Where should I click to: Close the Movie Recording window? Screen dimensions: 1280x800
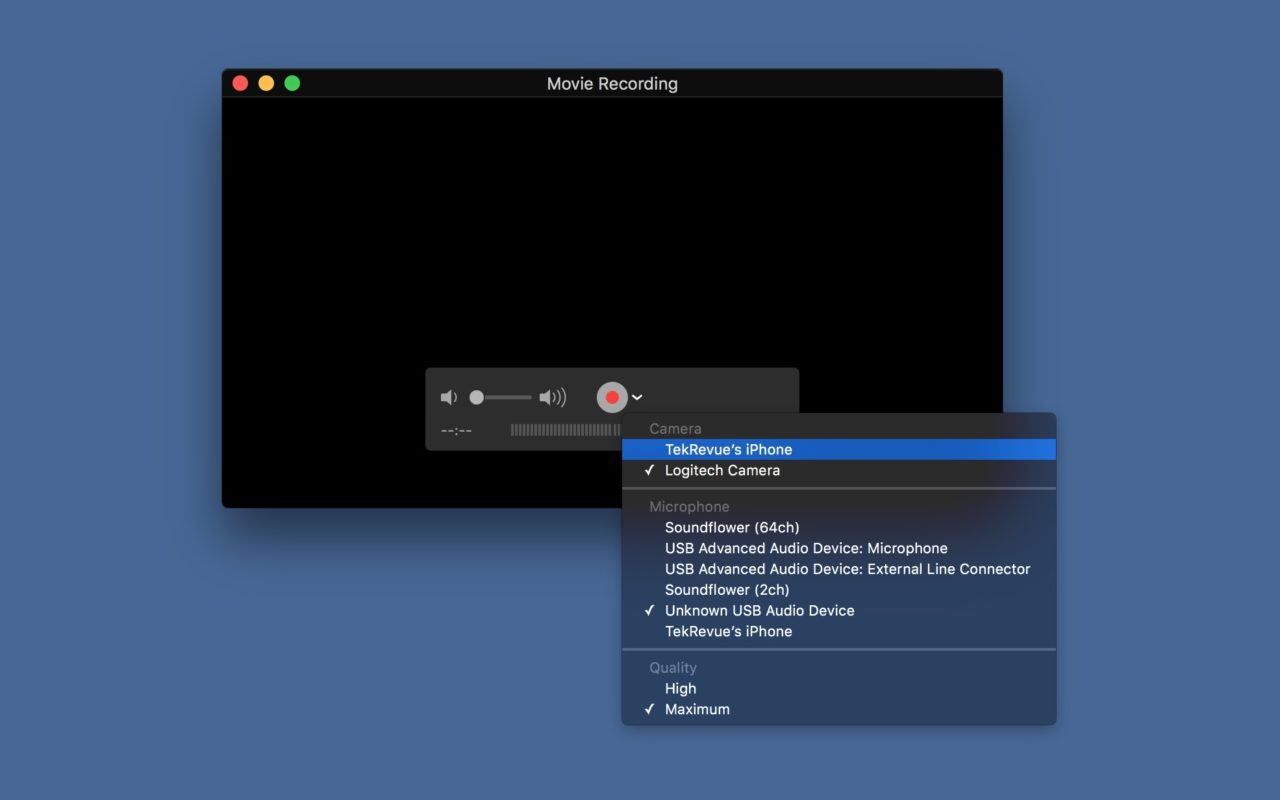240,83
